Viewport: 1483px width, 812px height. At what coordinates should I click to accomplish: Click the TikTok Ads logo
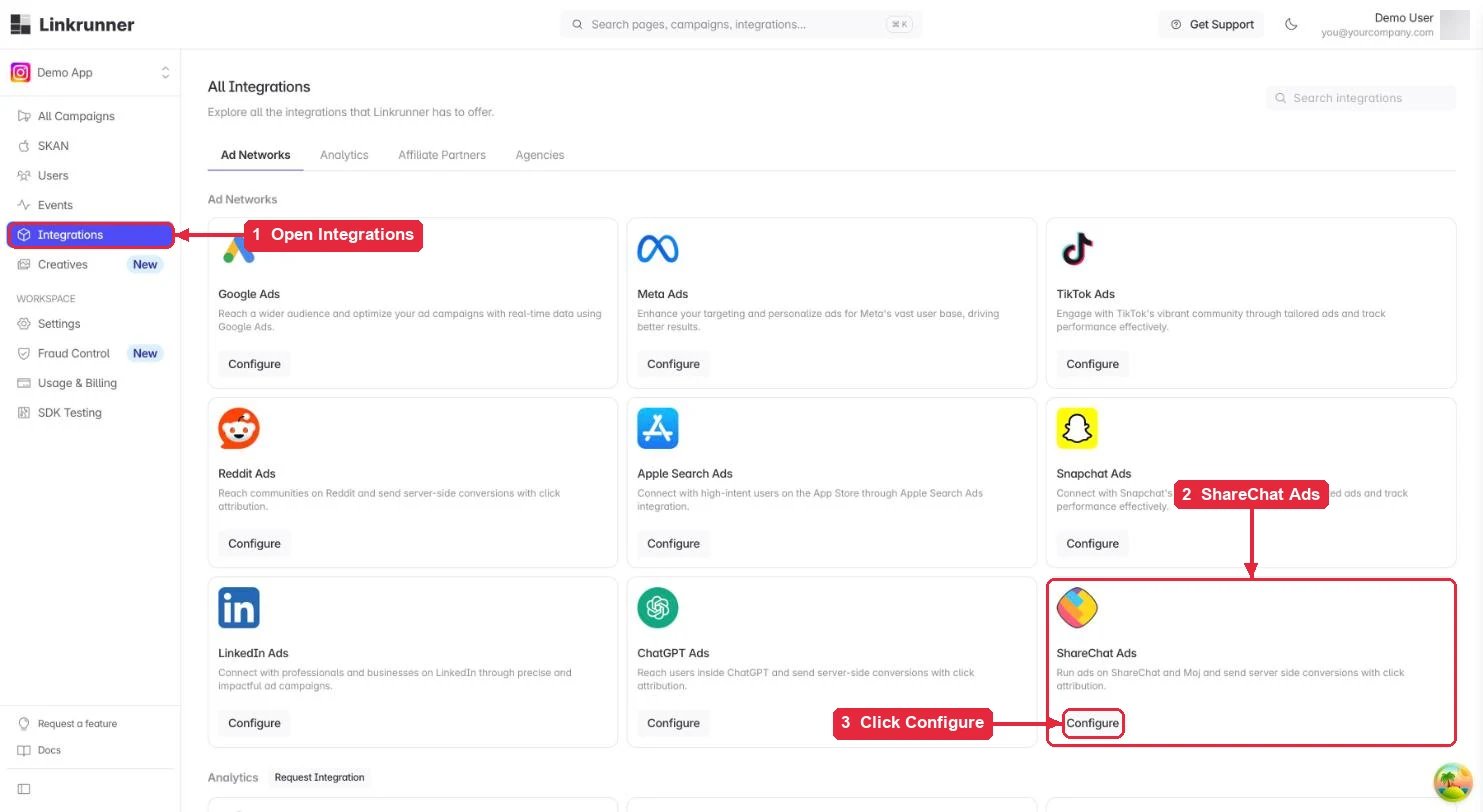1077,249
